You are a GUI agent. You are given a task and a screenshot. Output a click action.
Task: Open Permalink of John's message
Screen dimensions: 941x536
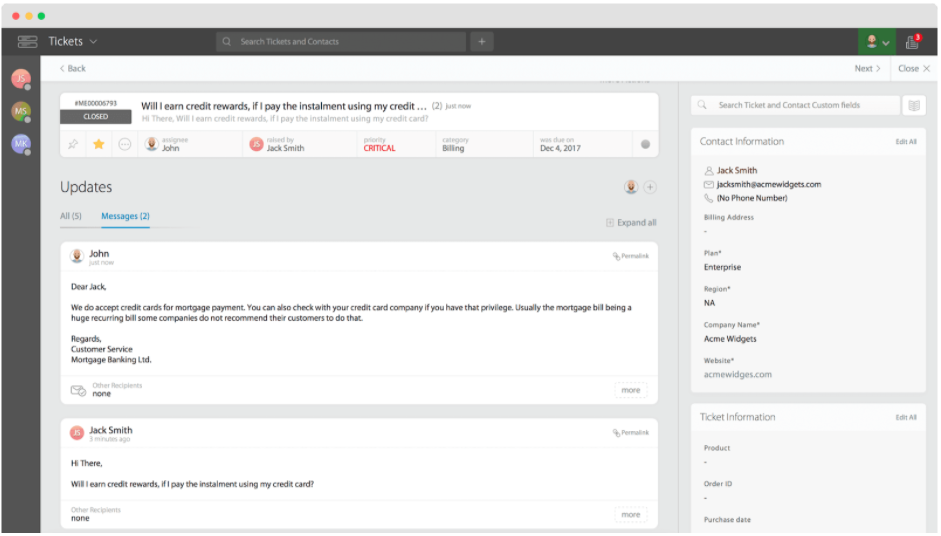(631, 256)
